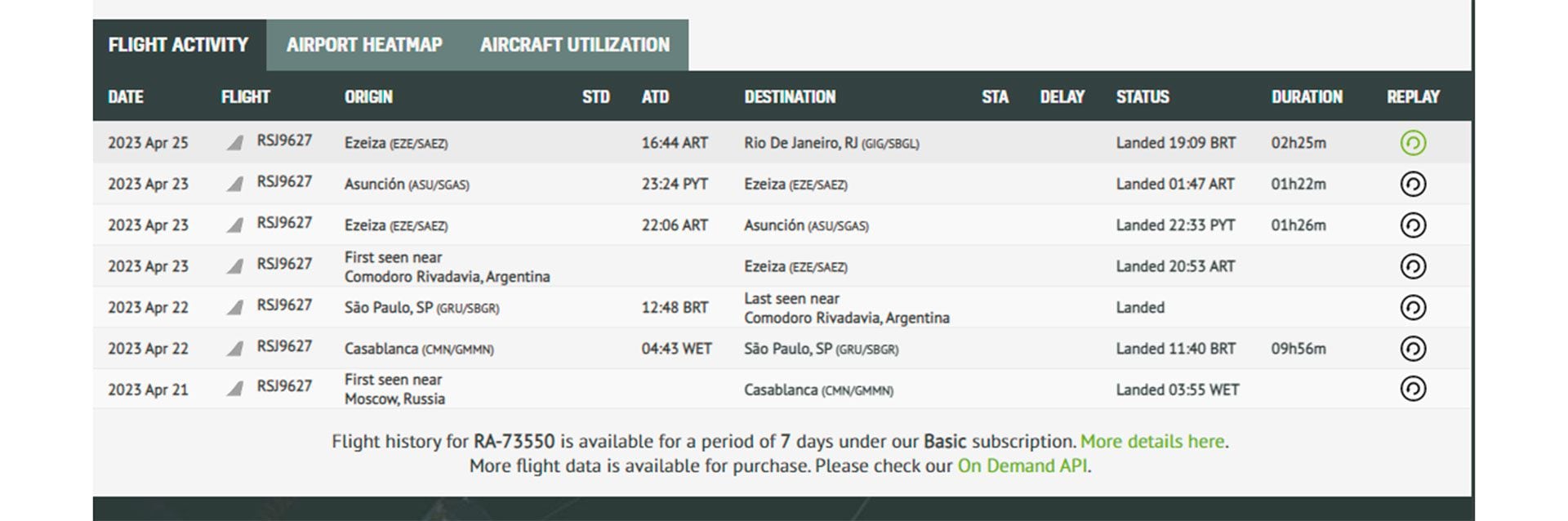The height and width of the screenshot is (521, 1568).
Task: Switch to the Airport Heatmap tab
Action: pyautogui.click(x=364, y=45)
